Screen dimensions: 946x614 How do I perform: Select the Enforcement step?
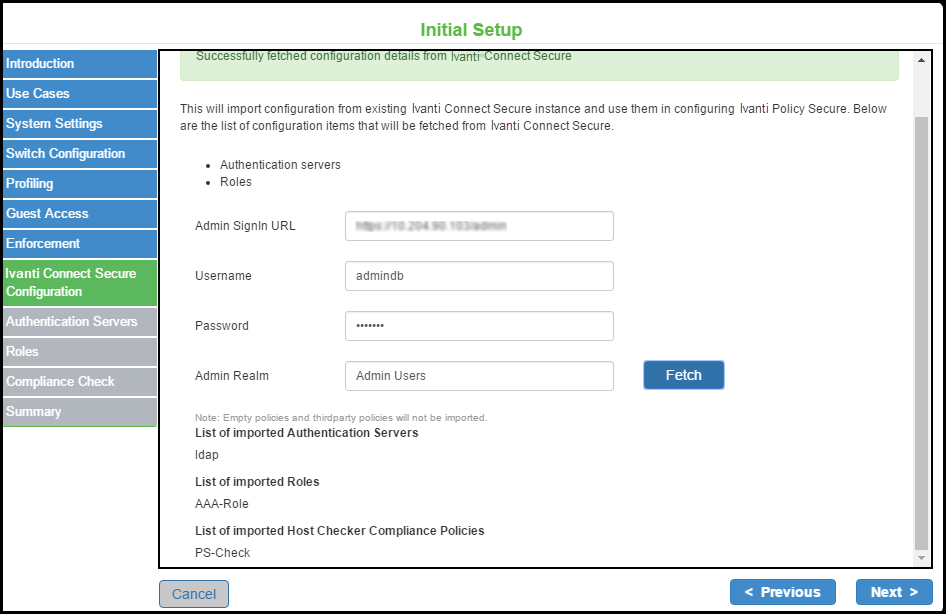78,244
